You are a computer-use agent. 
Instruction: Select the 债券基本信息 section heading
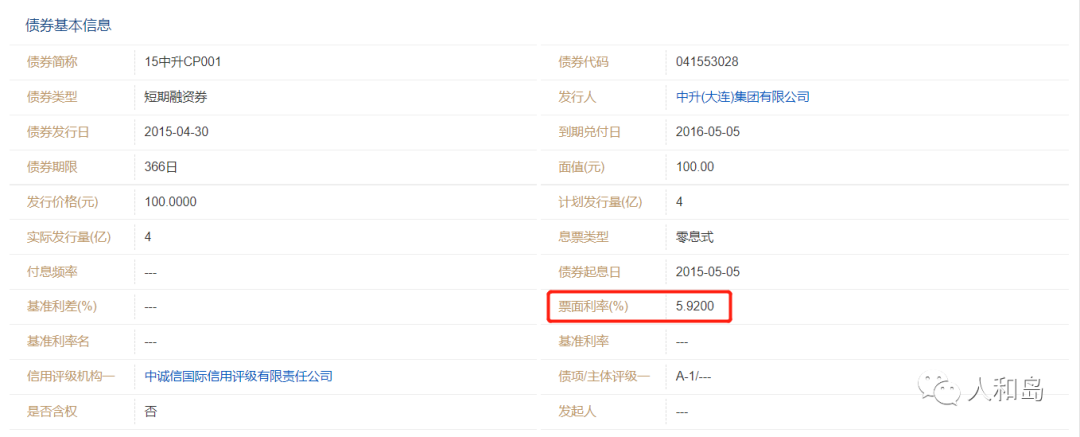pos(68,26)
